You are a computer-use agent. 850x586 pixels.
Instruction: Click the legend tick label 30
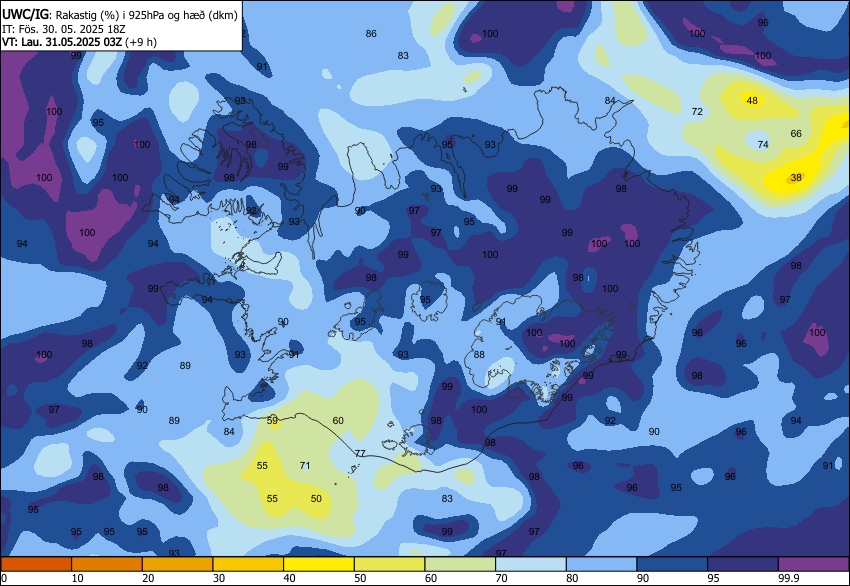219,578
